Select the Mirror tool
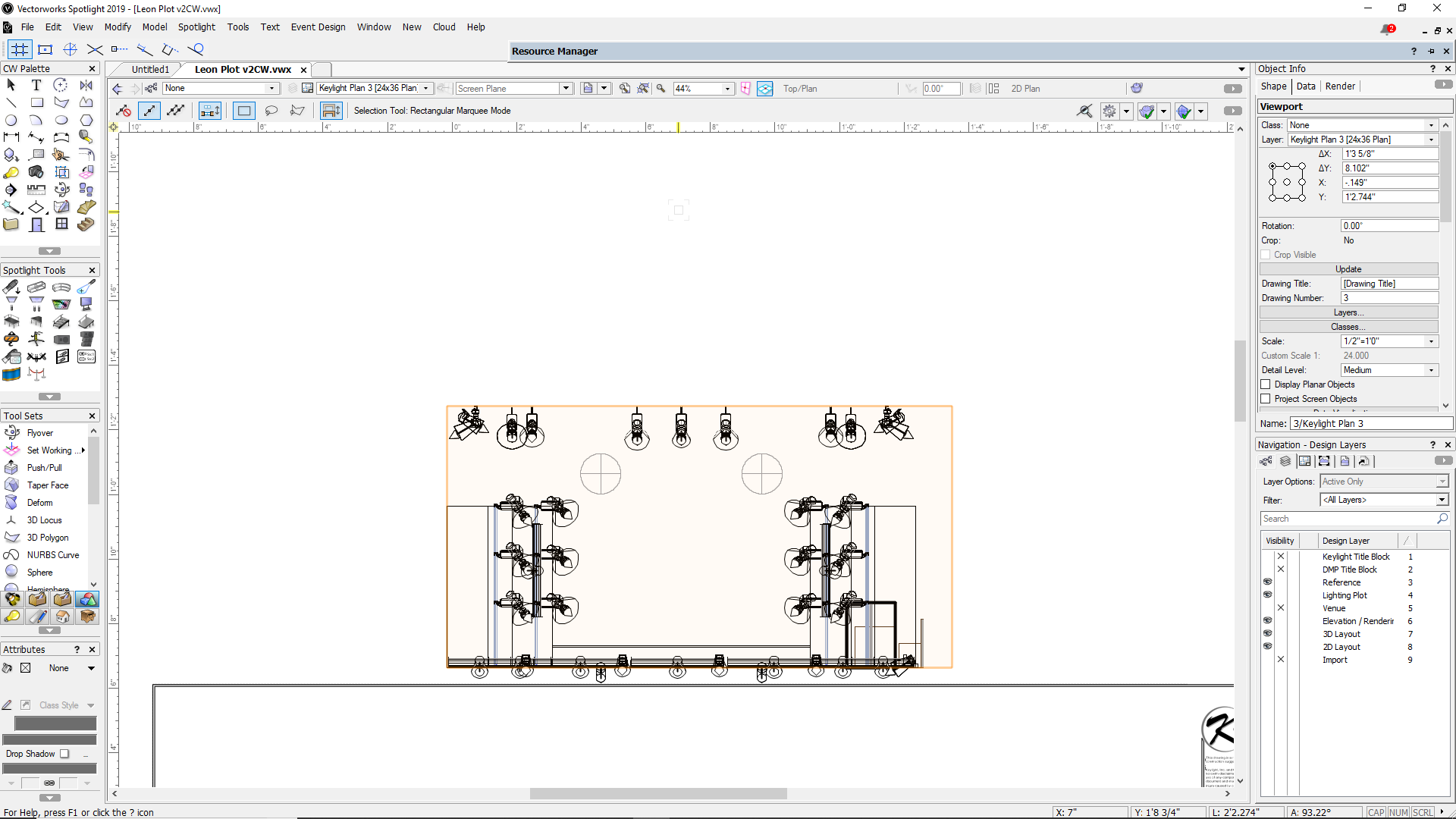 (x=86, y=85)
